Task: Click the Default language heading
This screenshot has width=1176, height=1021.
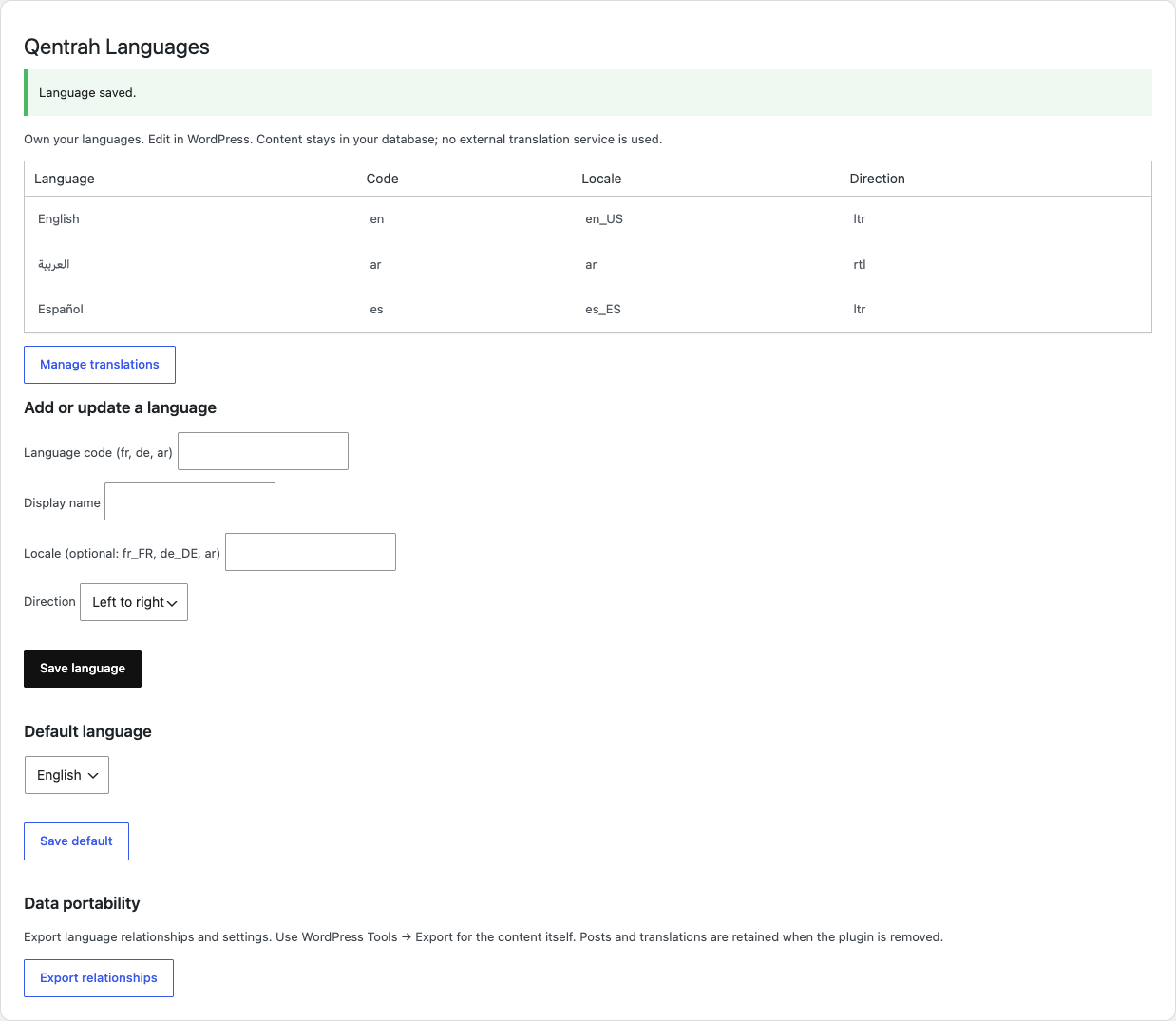Action: point(87,731)
